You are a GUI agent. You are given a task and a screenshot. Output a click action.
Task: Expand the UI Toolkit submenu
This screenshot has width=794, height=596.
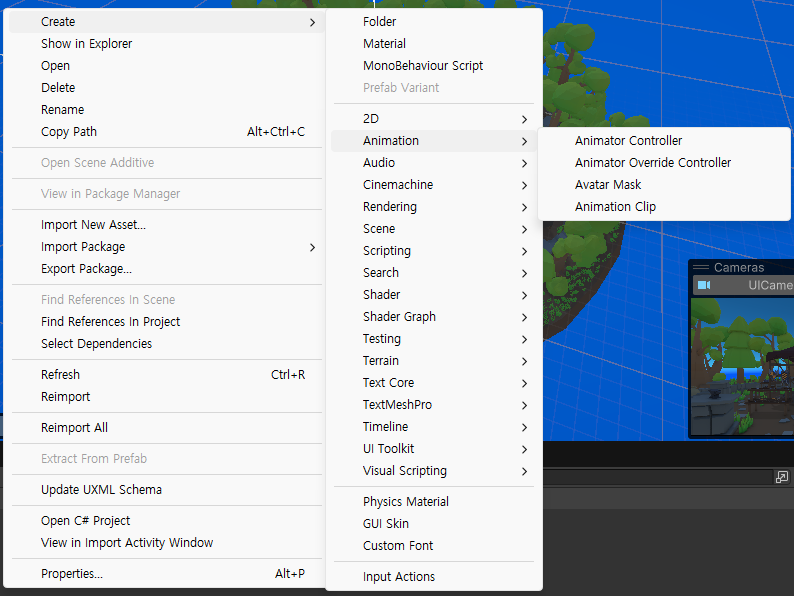pos(434,449)
